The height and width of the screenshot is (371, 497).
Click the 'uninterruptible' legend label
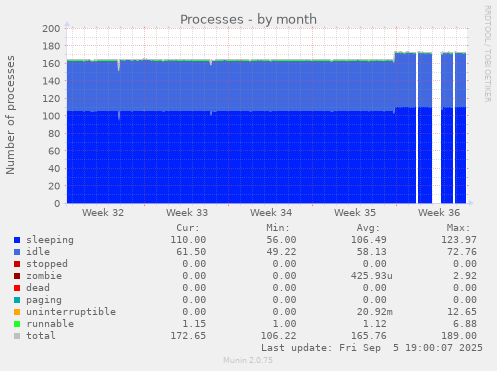coord(71,312)
